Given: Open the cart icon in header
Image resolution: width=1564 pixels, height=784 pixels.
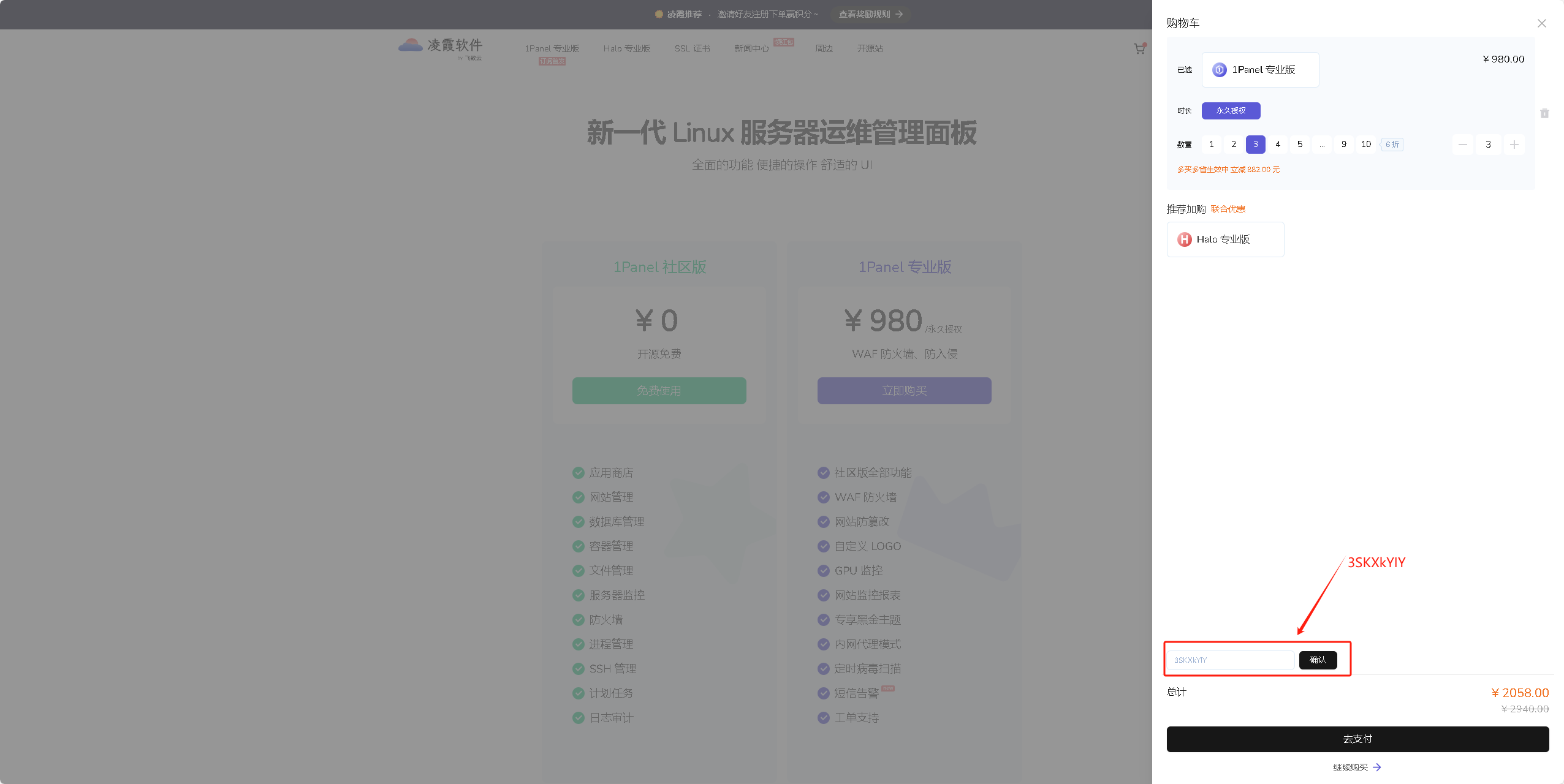Looking at the screenshot, I should [1139, 48].
